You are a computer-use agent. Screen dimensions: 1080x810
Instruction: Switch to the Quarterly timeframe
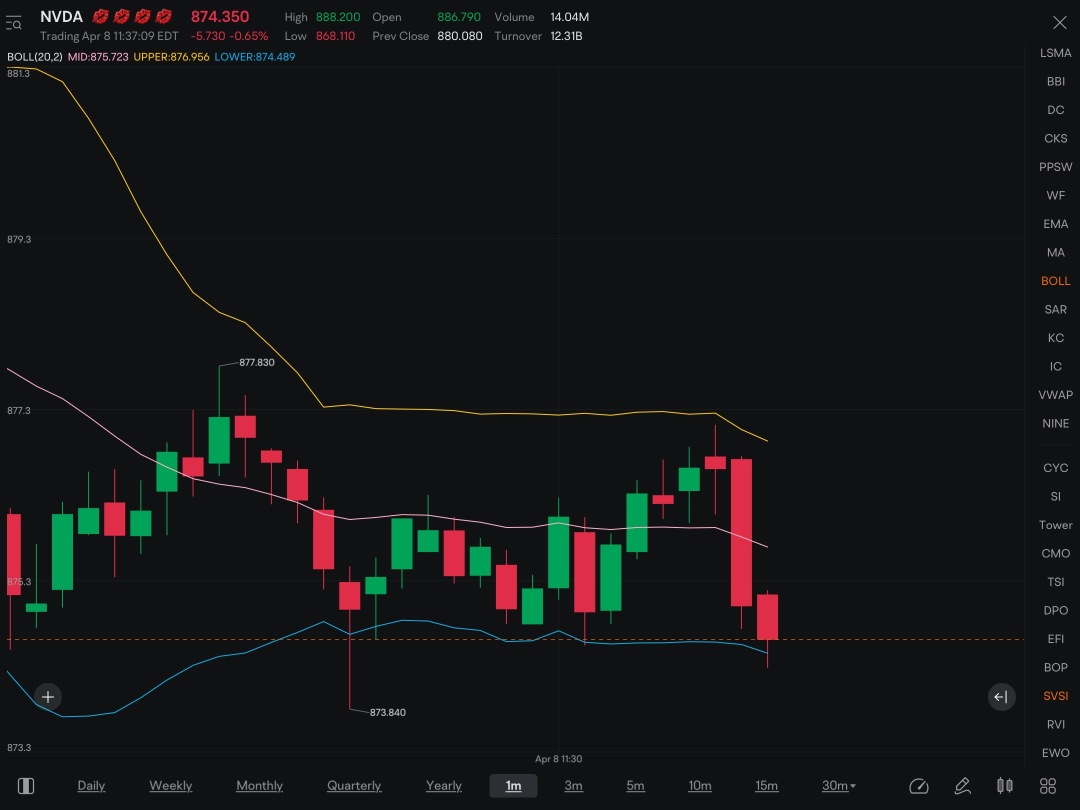354,786
